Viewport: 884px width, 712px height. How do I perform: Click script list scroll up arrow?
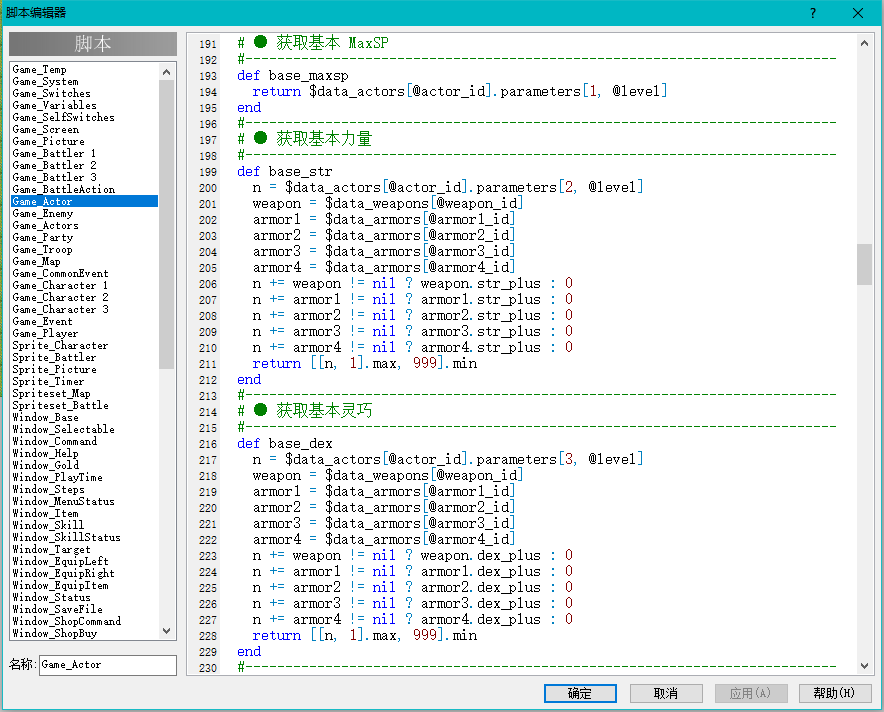166,72
